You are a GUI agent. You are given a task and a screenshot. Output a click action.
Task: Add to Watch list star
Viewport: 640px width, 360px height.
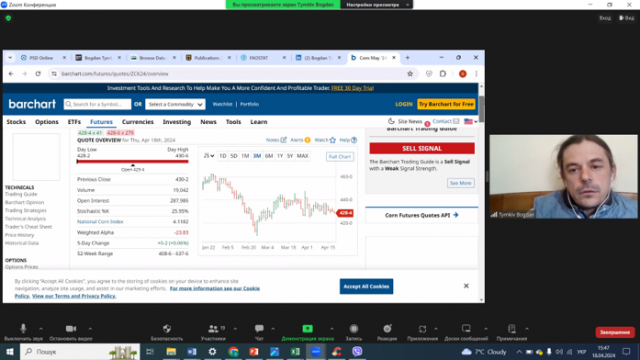tap(333, 140)
